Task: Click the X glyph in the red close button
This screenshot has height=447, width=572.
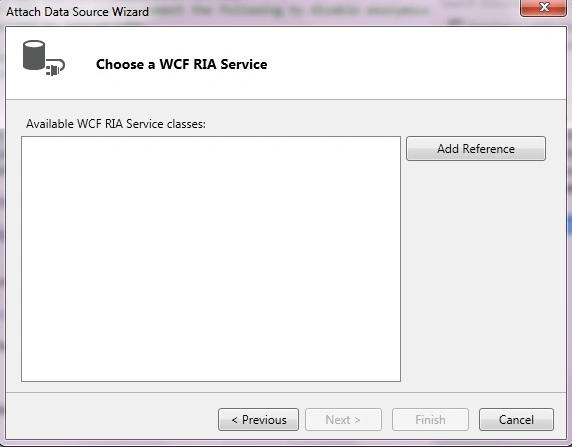Action: (544, 7)
